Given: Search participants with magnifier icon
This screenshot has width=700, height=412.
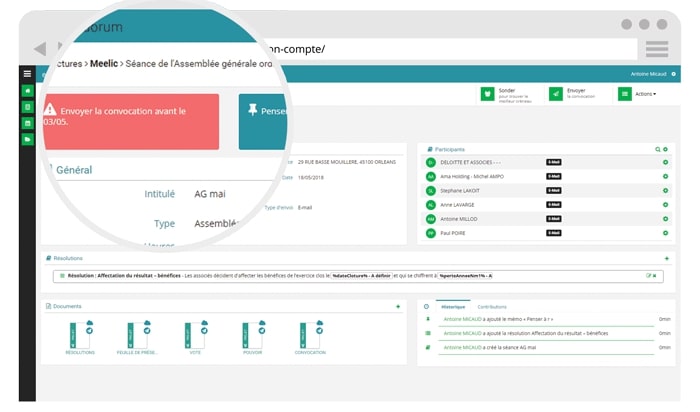Looking at the screenshot, I should click(657, 149).
